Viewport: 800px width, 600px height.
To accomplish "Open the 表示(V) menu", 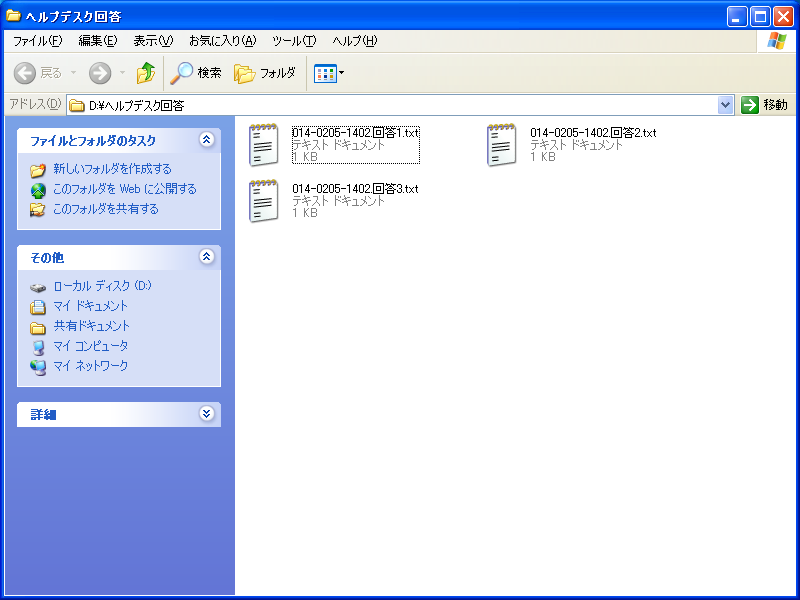I will click(x=153, y=41).
